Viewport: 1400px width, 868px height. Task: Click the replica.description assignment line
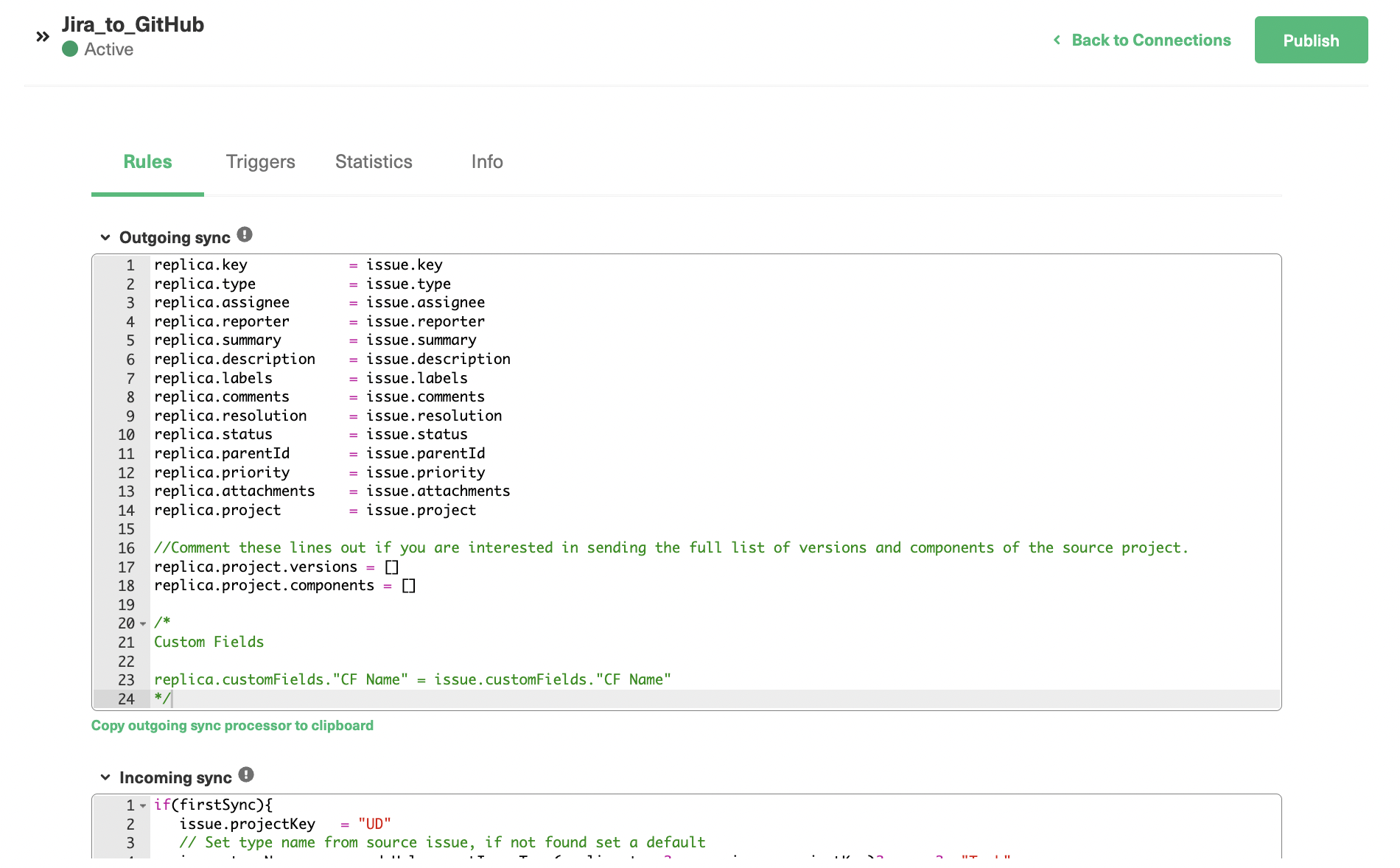332,359
